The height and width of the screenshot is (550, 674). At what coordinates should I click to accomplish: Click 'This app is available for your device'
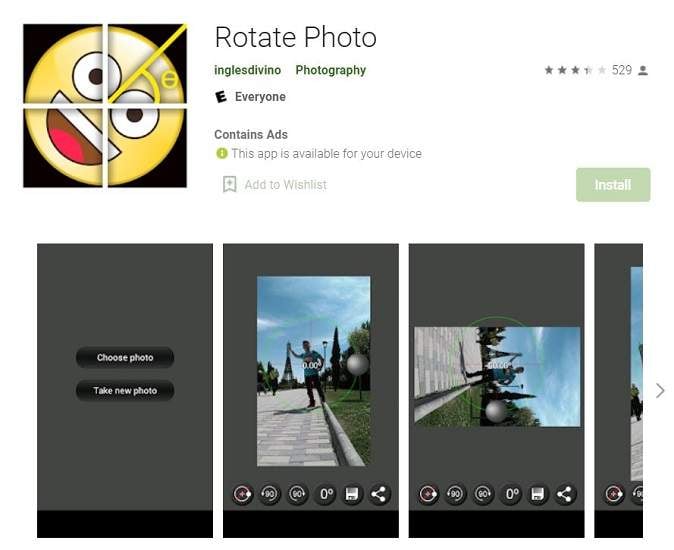(x=327, y=153)
